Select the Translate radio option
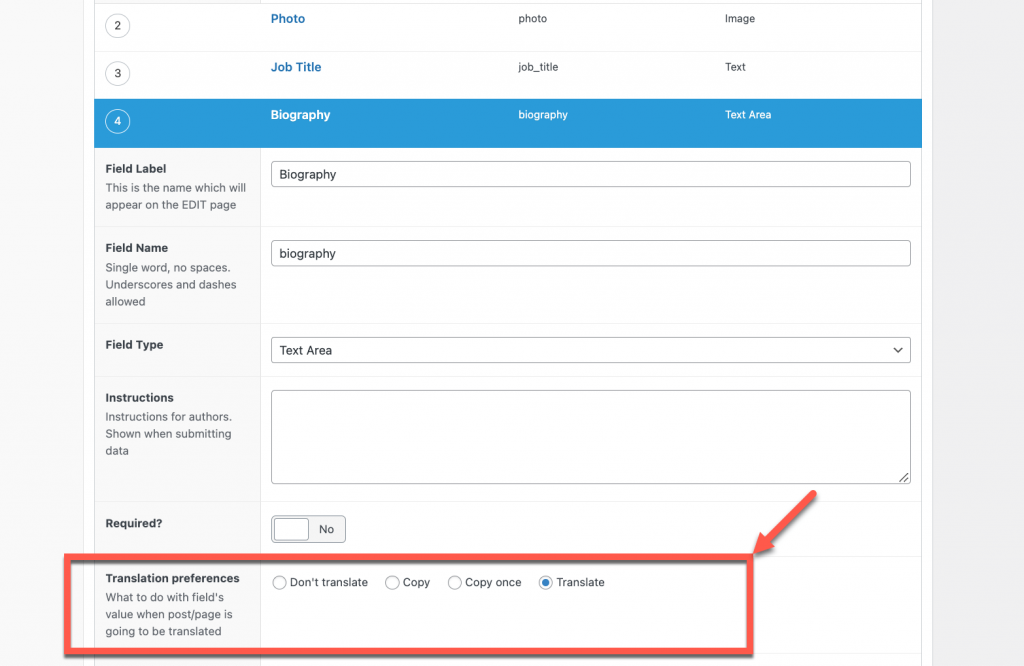This screenshot has width=1024, height=666. (545, 582)
